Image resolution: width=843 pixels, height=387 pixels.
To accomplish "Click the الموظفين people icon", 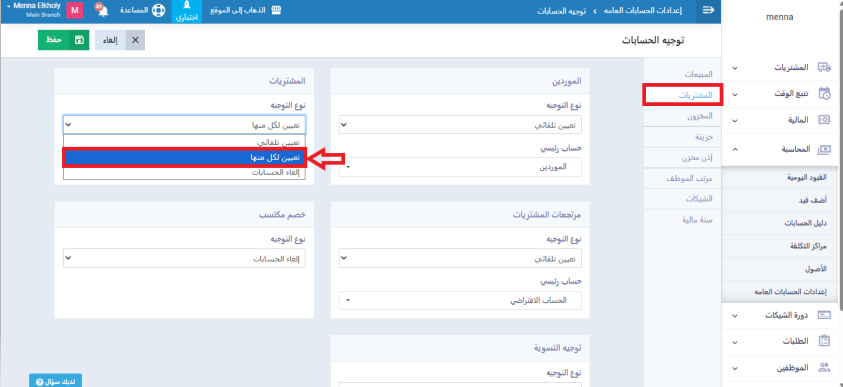I will tap(824, 368).
